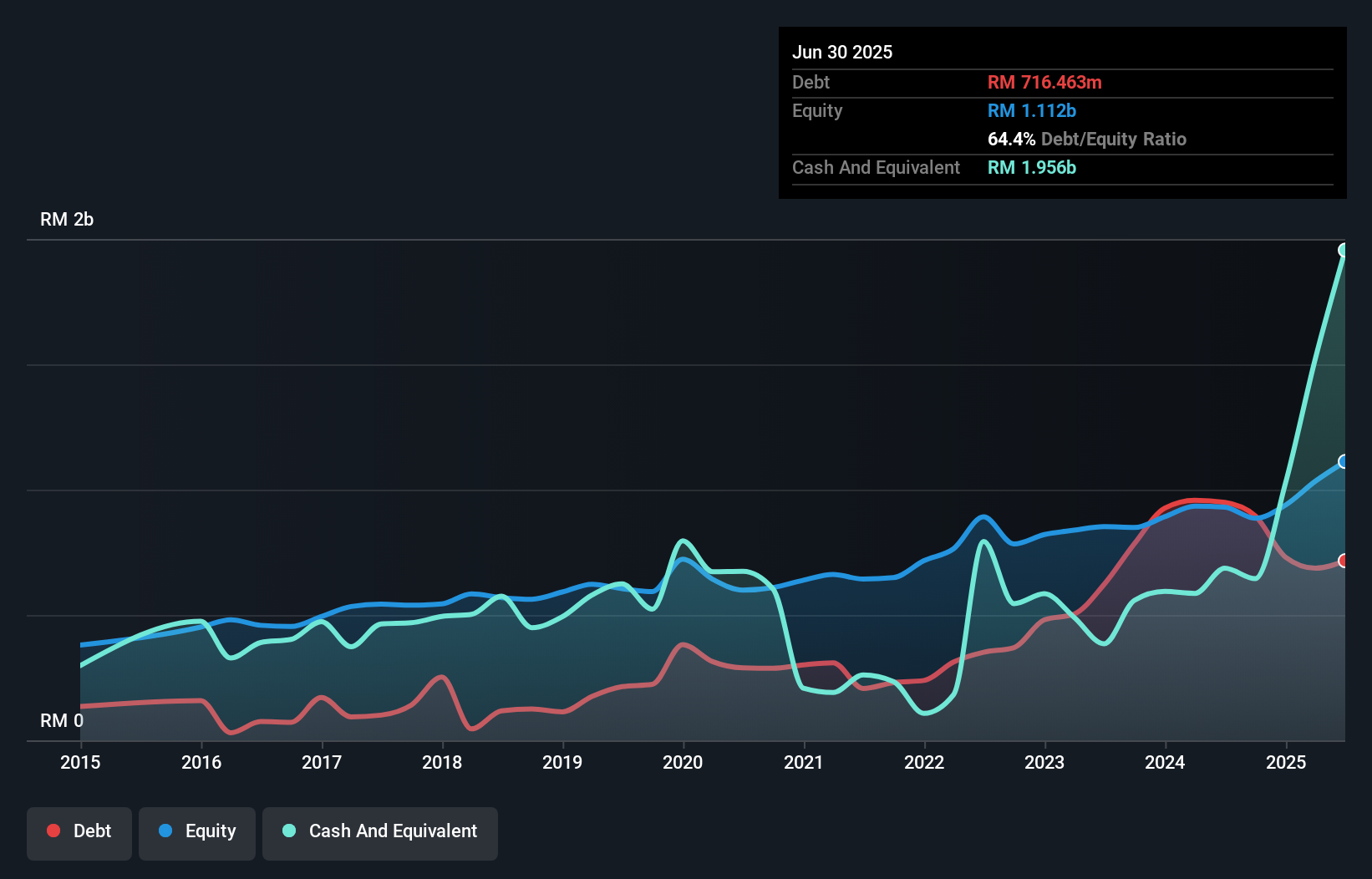Viewport: 1372px width, 879px height.
Task: Click the 2016 x-axis label
Action: 201,762
